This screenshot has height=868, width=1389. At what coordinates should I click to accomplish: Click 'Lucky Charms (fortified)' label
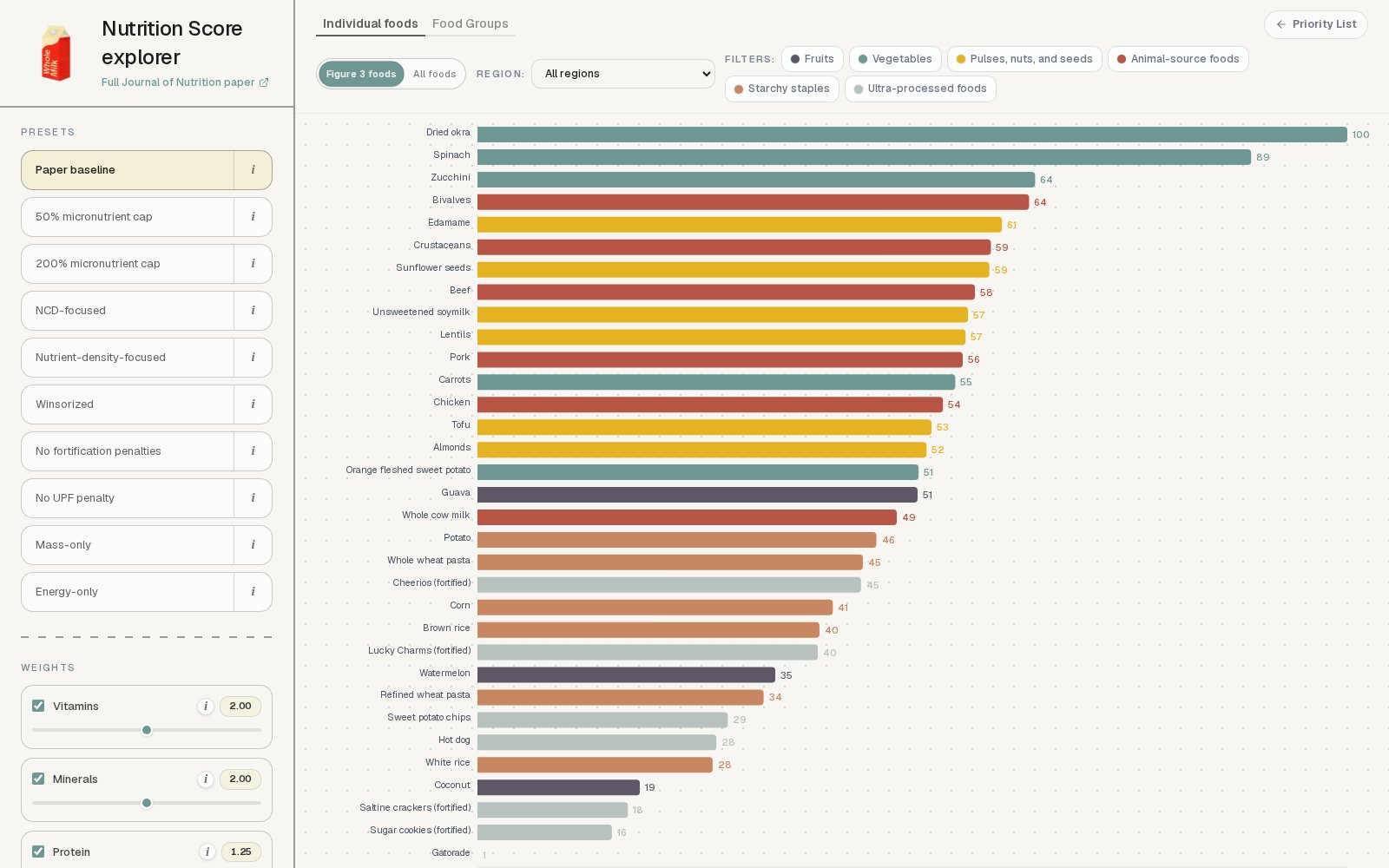(x=419, y=650)
